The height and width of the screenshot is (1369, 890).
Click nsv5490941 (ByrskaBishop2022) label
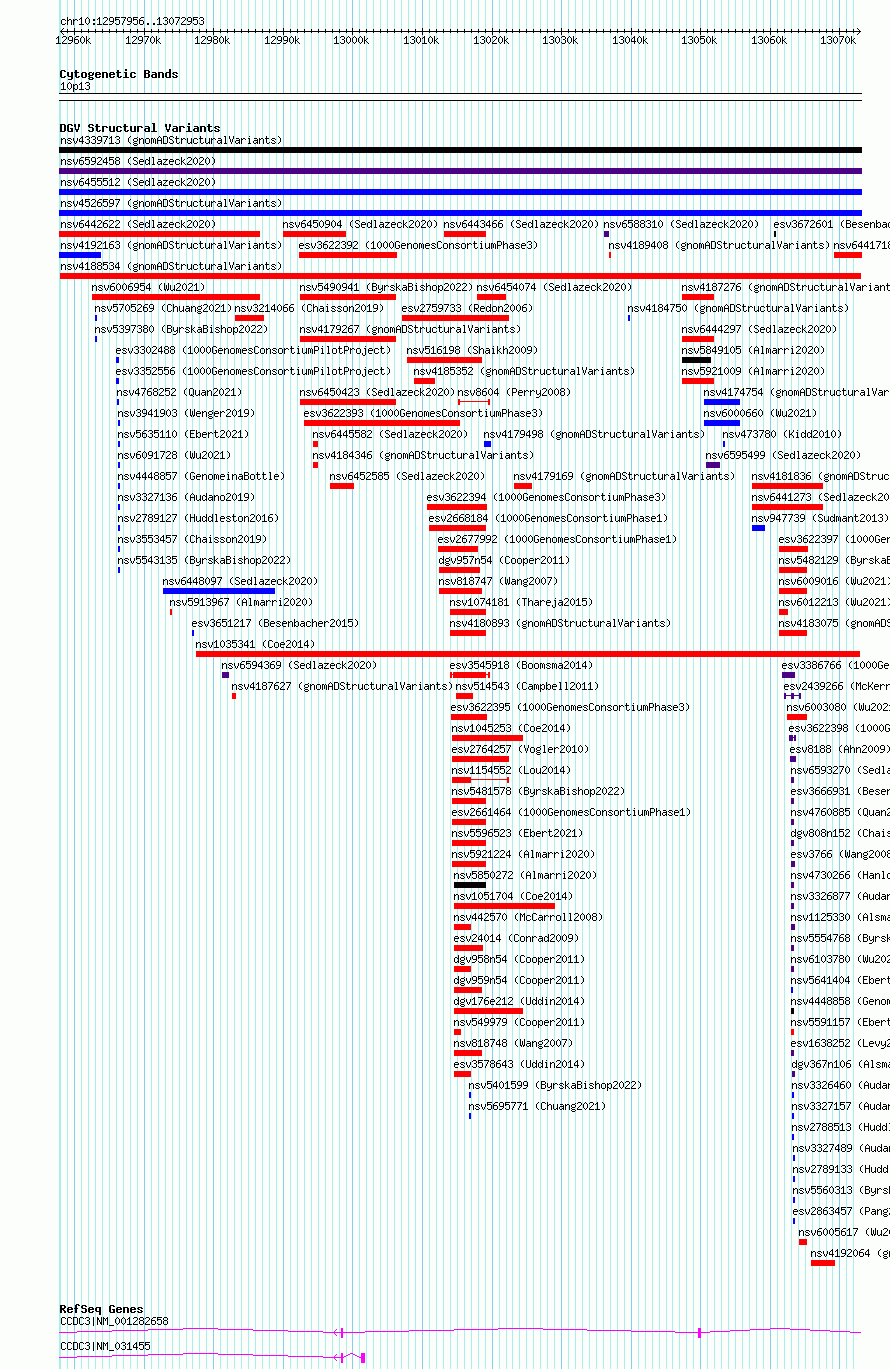coord(386,287)
